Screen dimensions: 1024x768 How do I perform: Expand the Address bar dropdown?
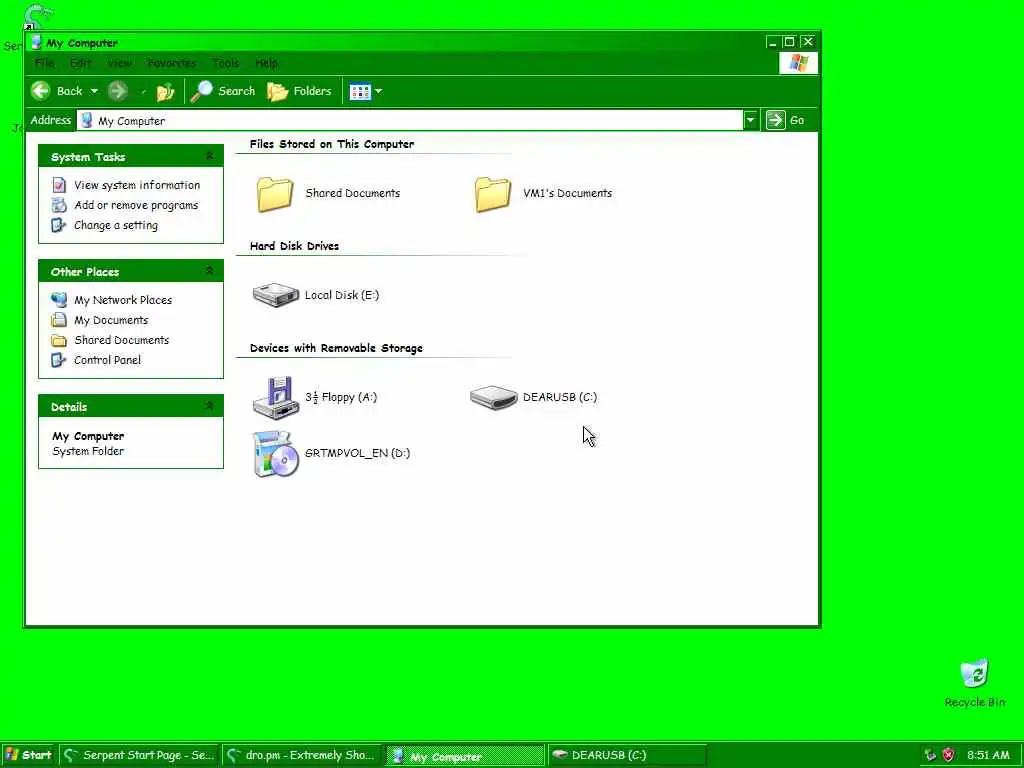click(750, 120)
